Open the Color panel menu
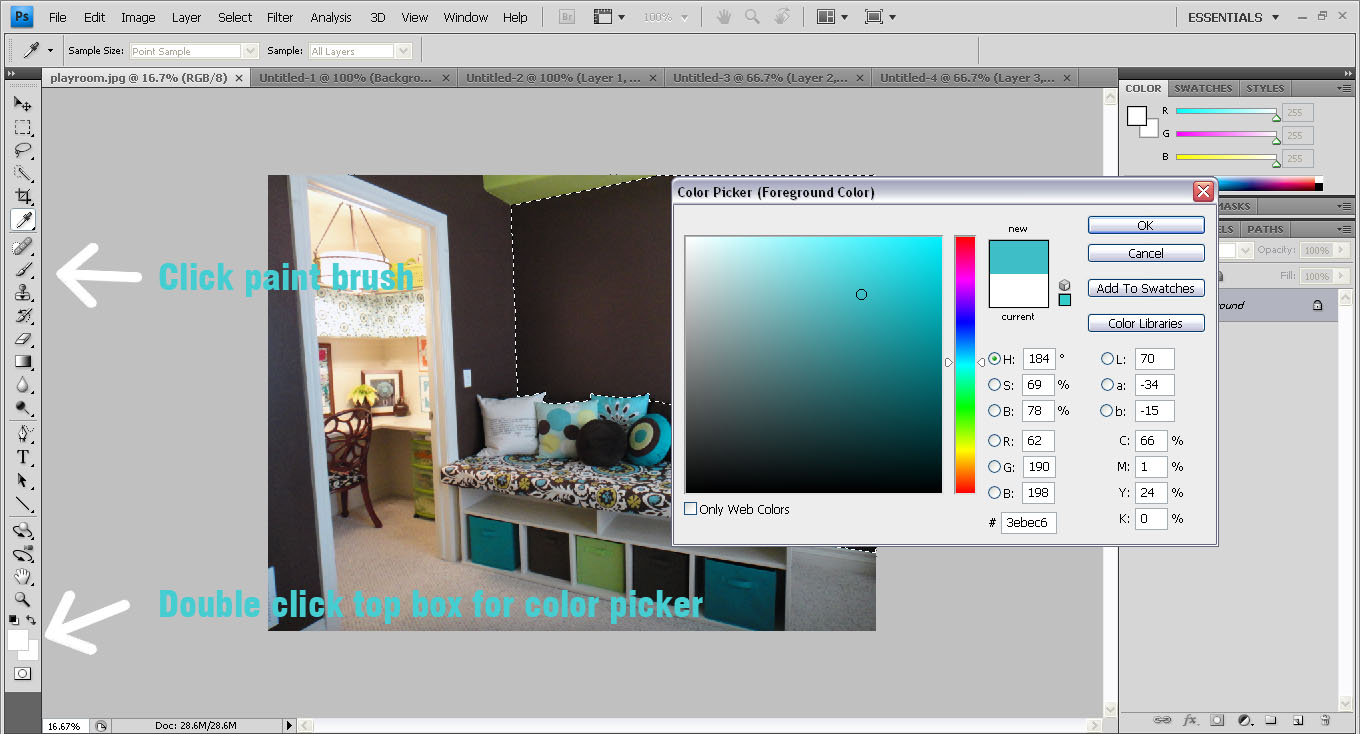 point(1345,88)
